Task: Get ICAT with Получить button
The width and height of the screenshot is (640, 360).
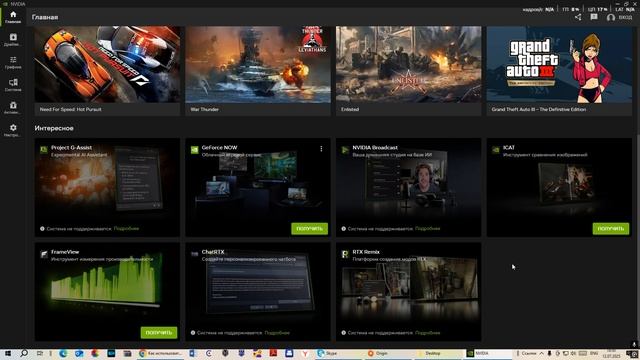Action: coord(611,229)
